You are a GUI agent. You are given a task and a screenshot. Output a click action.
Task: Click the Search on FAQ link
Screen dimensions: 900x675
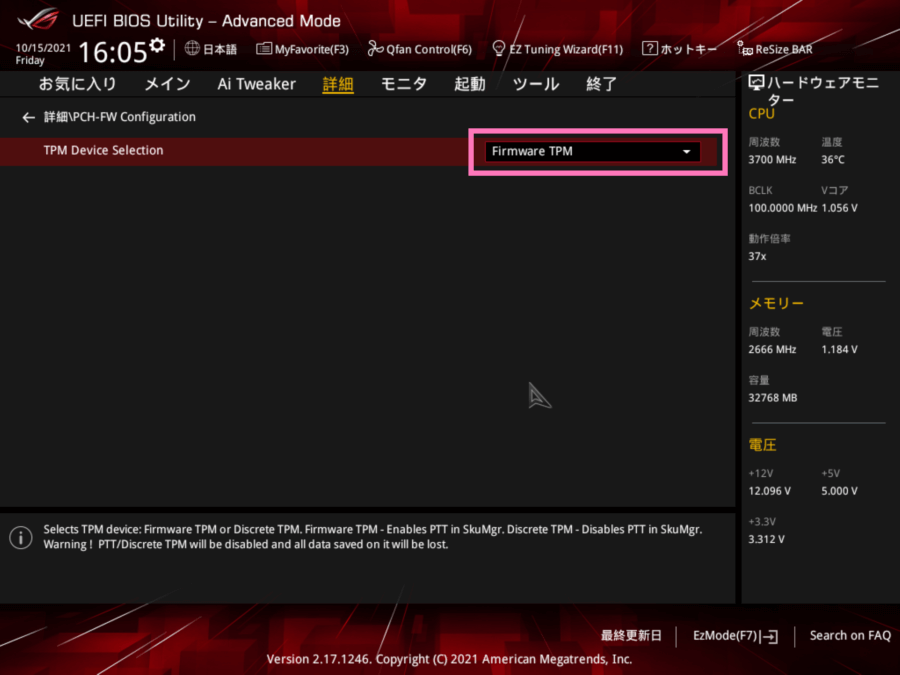click(x=849, y=635)
